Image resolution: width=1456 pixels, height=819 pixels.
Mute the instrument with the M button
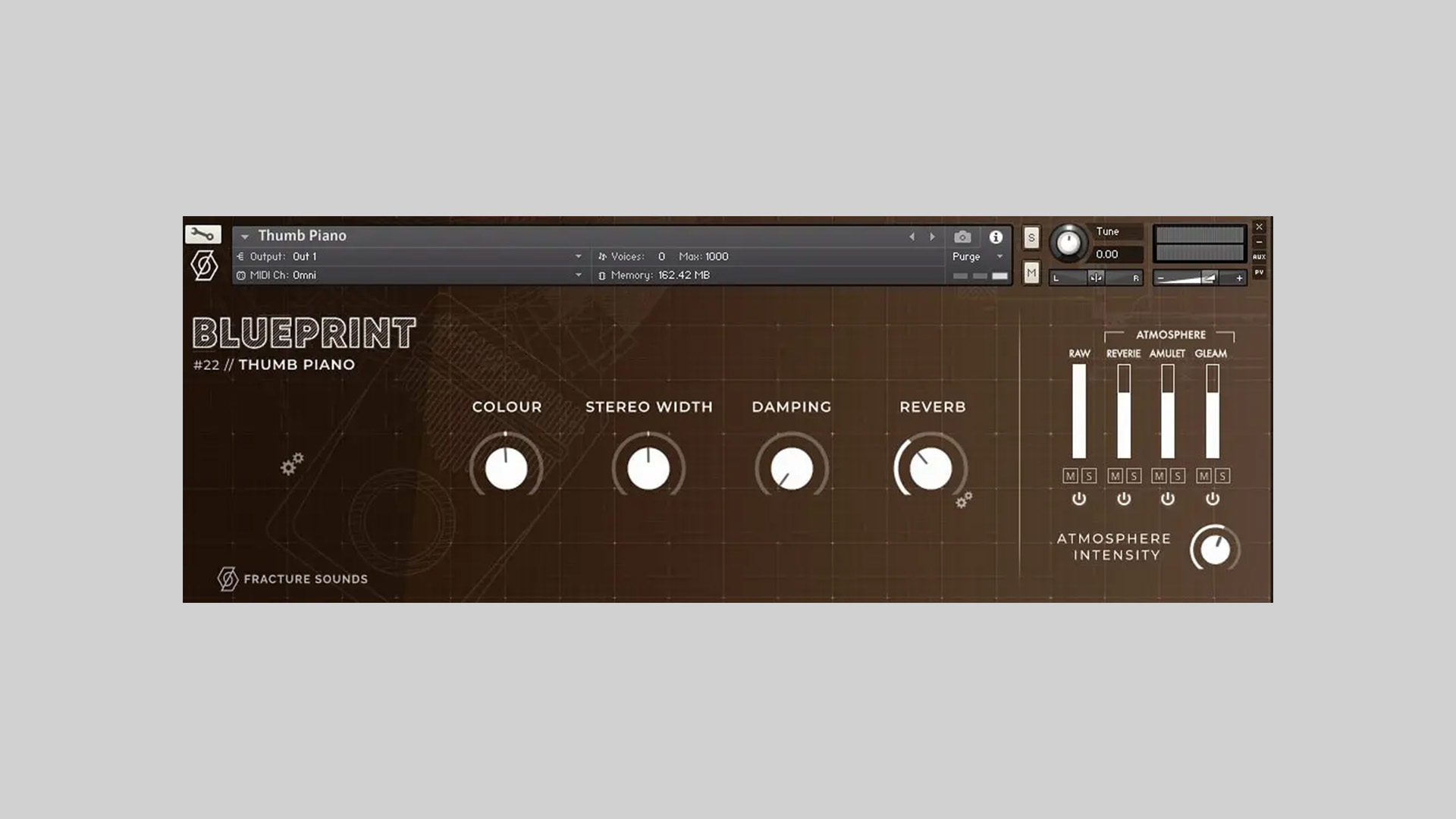point(1031,272)
